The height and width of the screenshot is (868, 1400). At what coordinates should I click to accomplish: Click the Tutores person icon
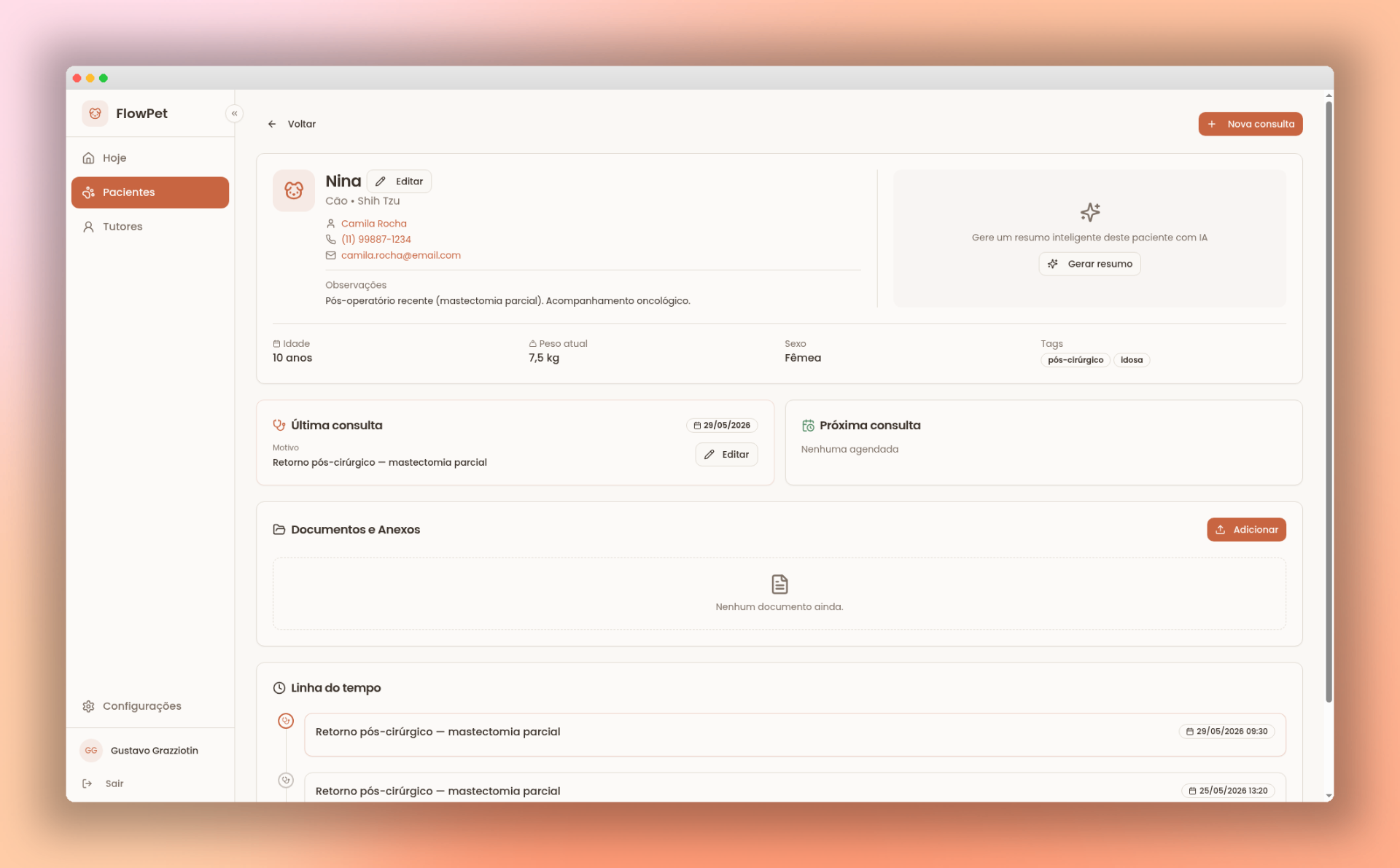(88, 227)
